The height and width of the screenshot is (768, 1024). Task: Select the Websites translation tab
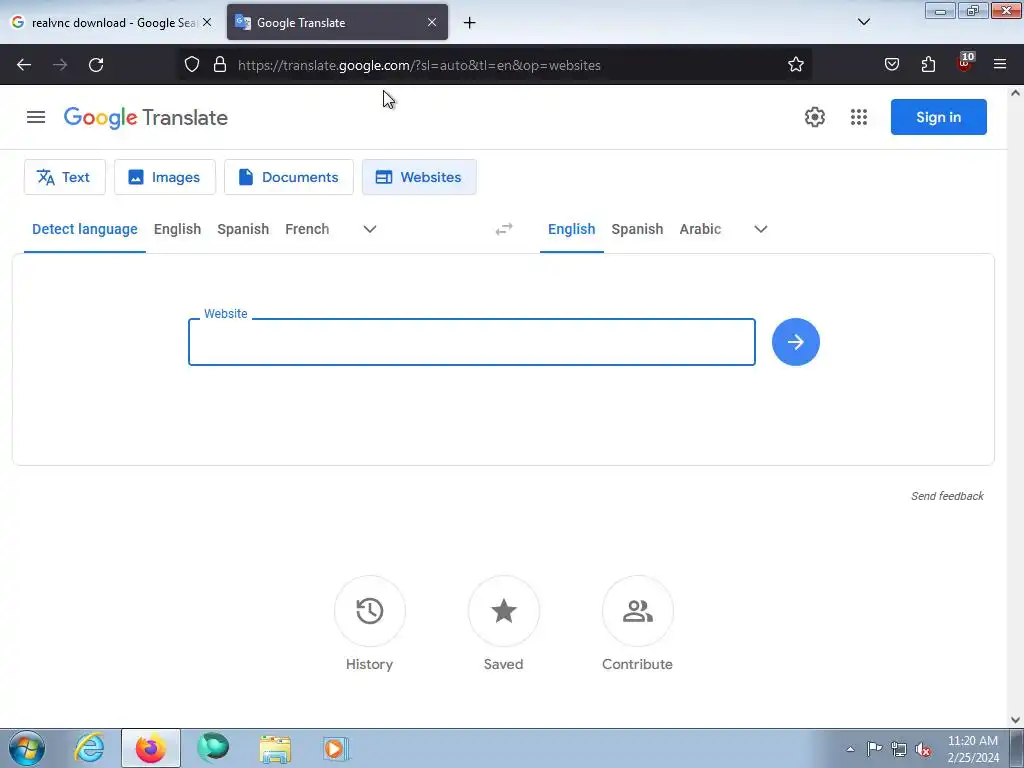coord(419,177)
